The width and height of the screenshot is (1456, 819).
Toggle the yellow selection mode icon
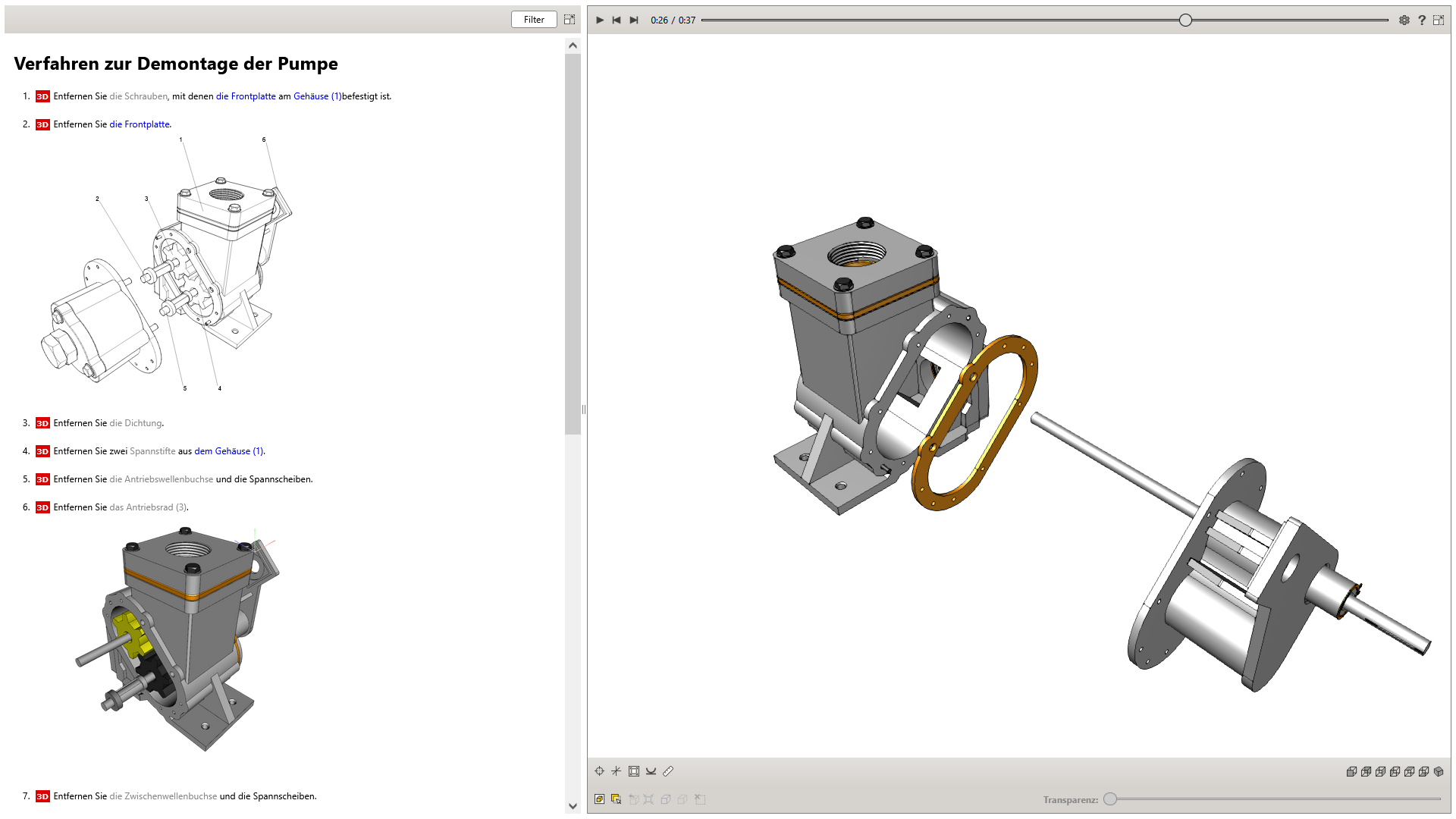click(x=616, y=799)
